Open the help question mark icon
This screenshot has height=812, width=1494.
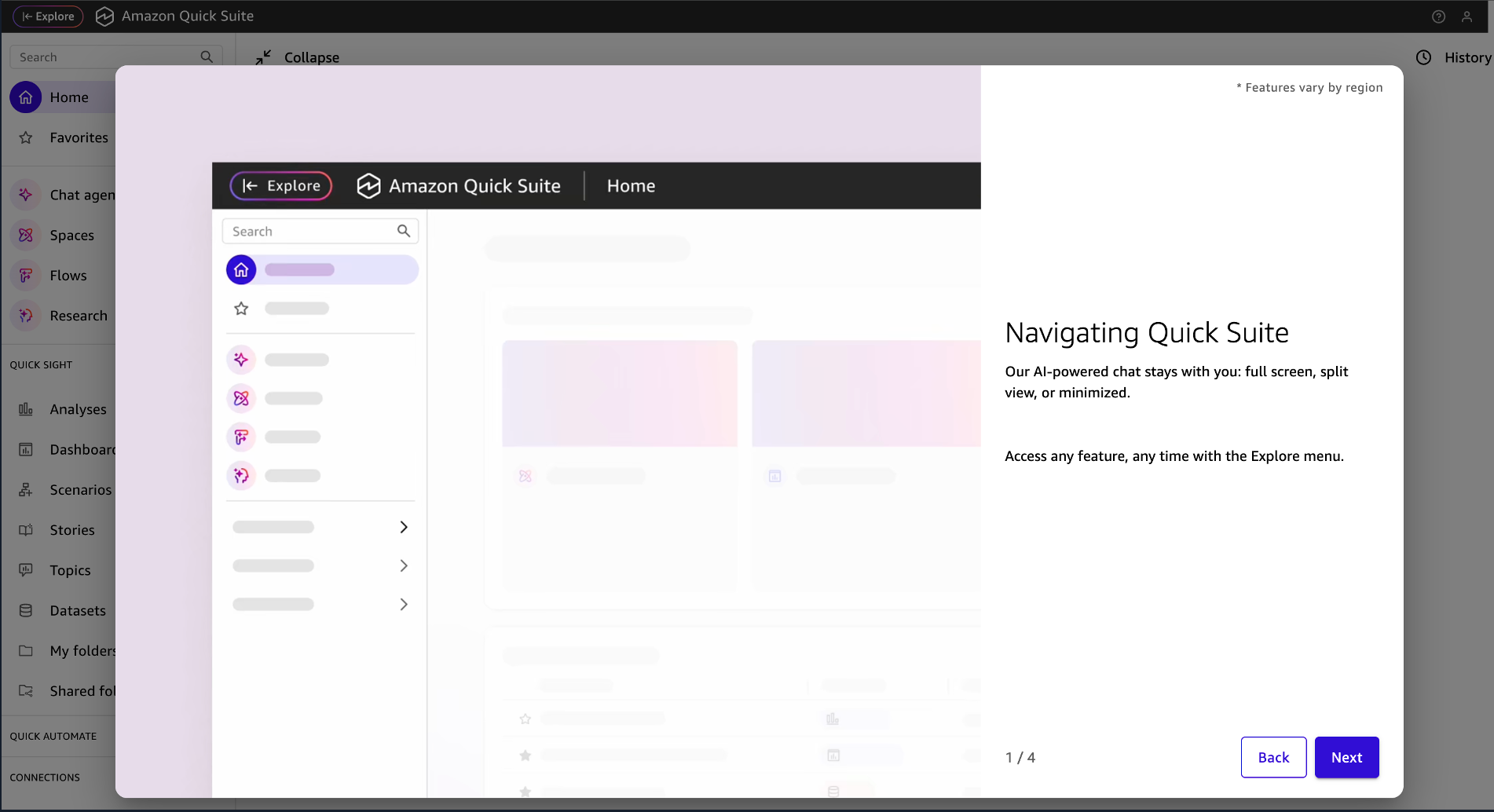click(x=1438, y=16)
